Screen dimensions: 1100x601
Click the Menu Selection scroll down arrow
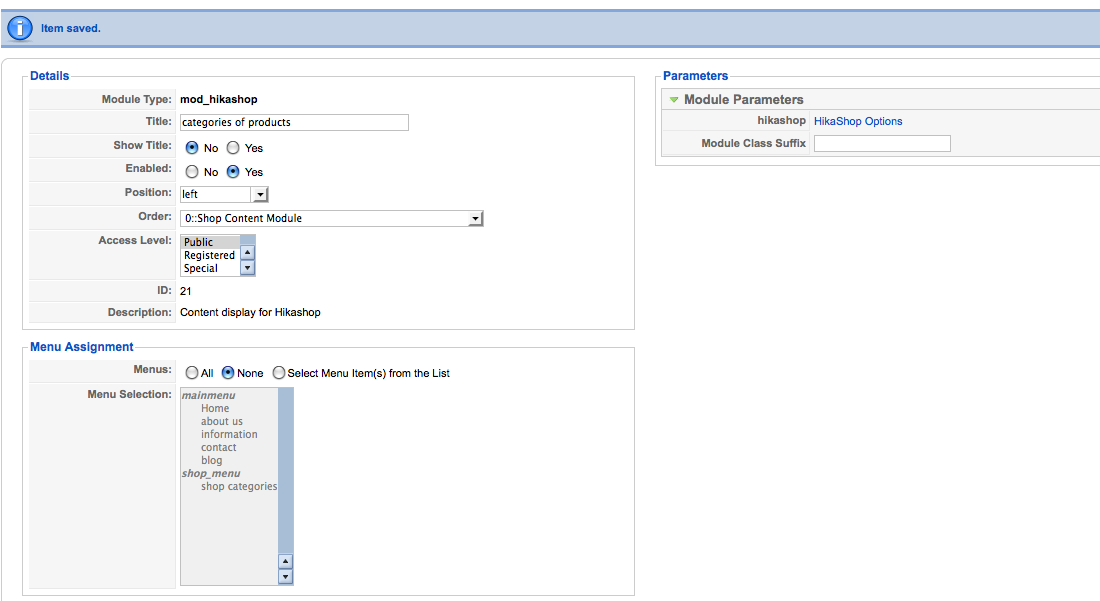(285, 577)
